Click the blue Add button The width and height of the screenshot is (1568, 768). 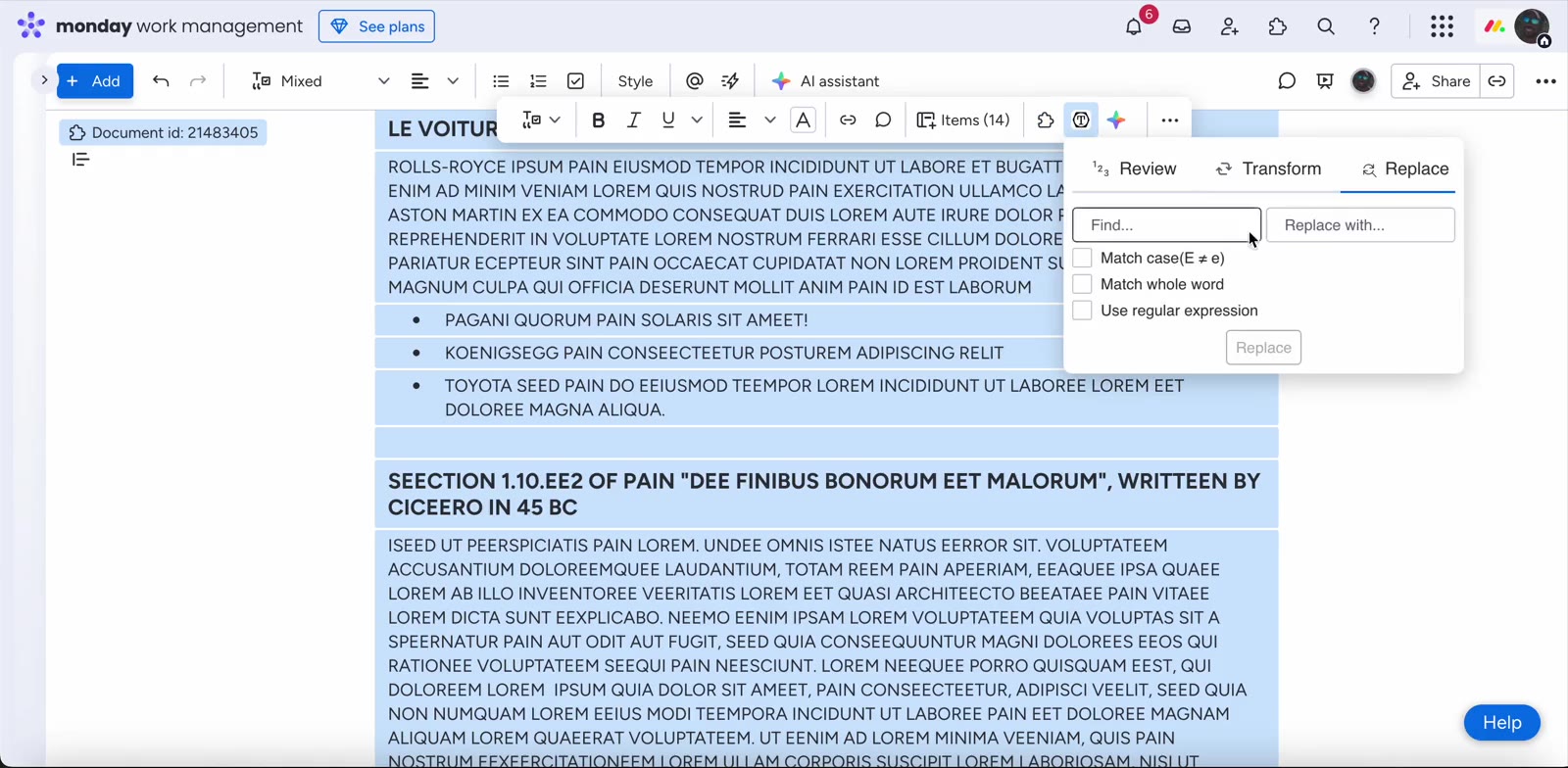click(95, 81)
